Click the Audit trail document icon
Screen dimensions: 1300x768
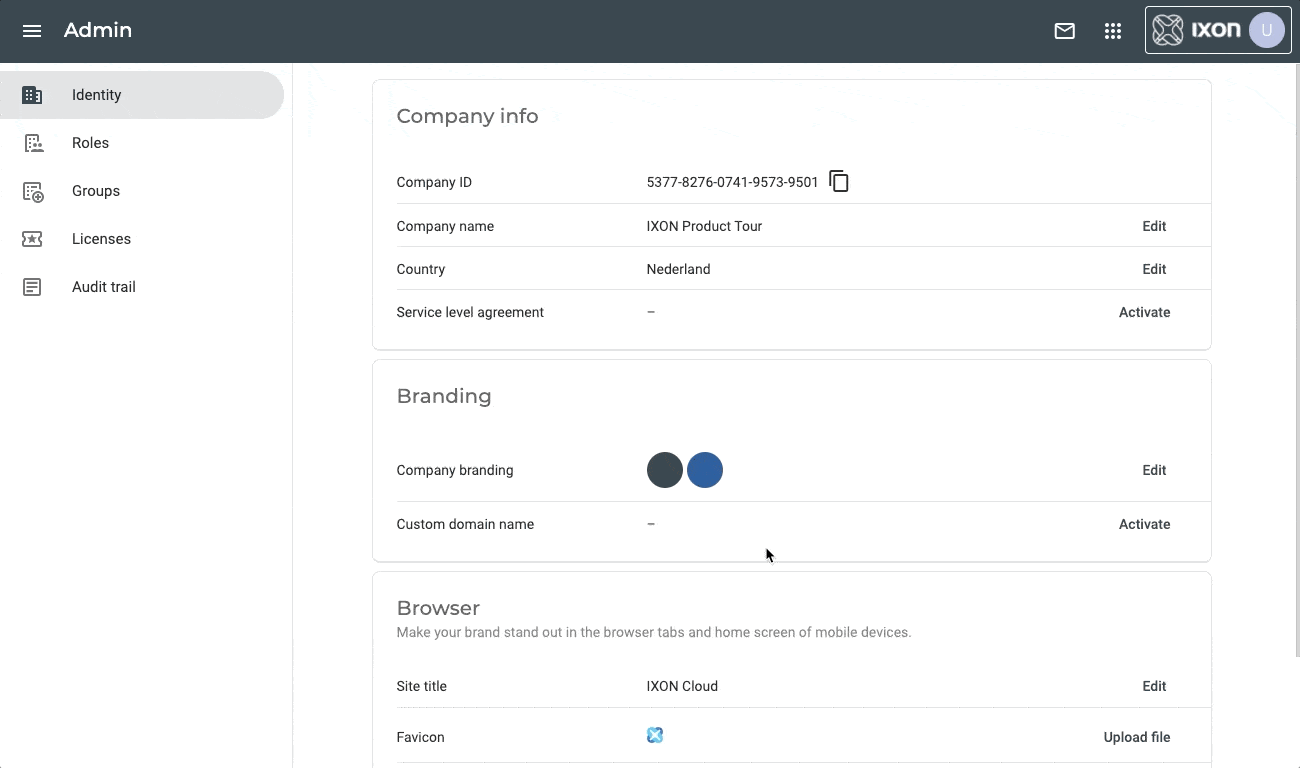32,287
